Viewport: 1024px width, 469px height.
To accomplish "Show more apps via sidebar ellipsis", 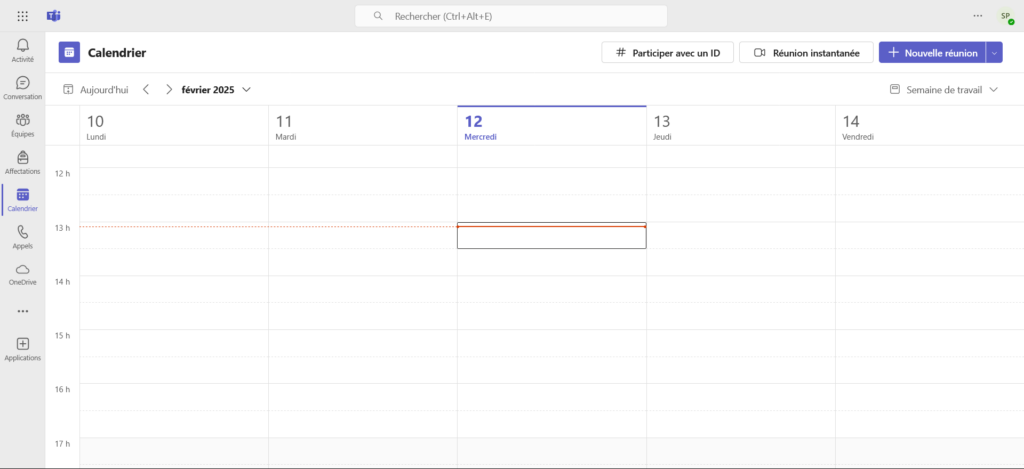I will (23, 312).
